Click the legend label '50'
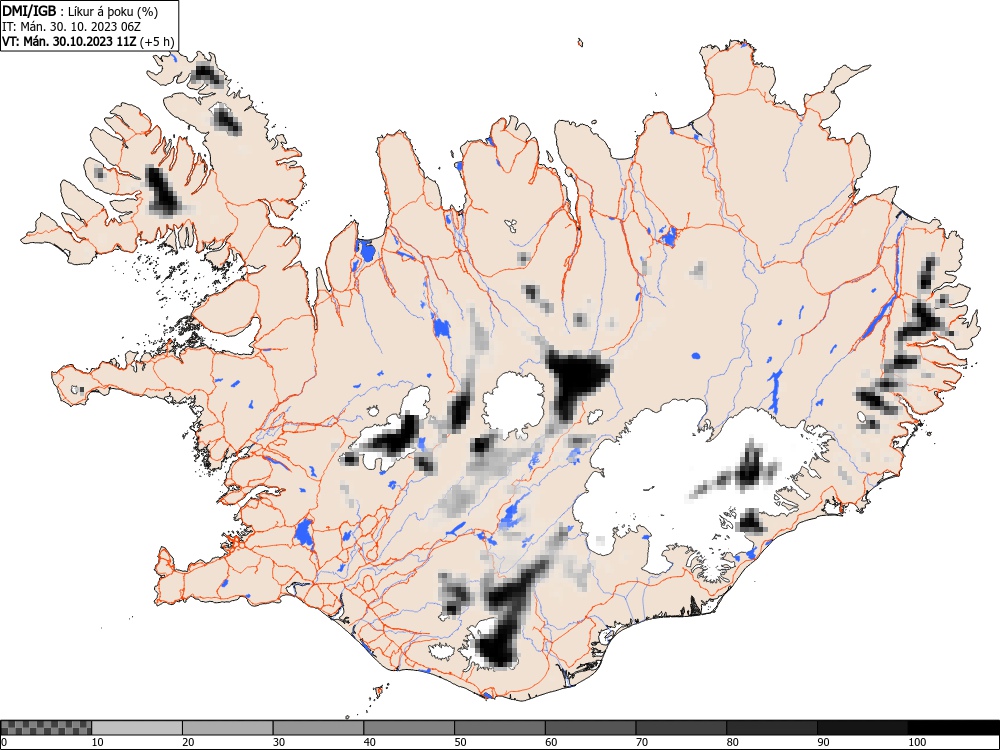This screenshot has height=750, width=1000. tap(460, 742)
